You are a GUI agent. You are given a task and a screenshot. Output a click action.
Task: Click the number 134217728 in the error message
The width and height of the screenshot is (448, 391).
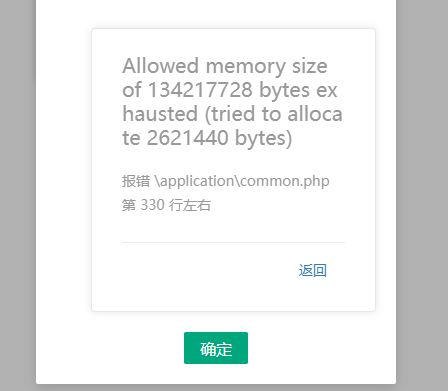(x=200, y=90)
